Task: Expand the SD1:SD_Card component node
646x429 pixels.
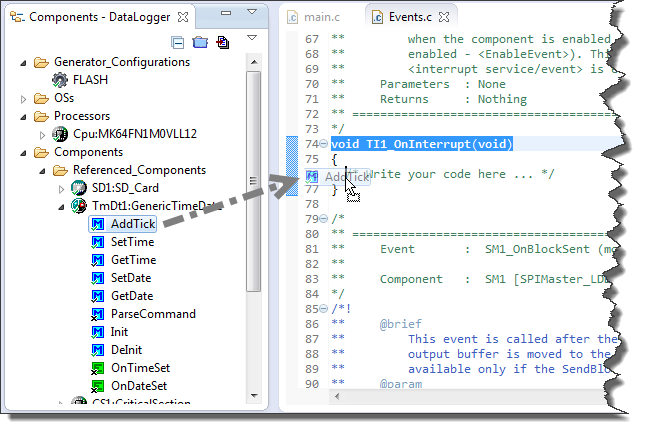Action: [62, 188]
